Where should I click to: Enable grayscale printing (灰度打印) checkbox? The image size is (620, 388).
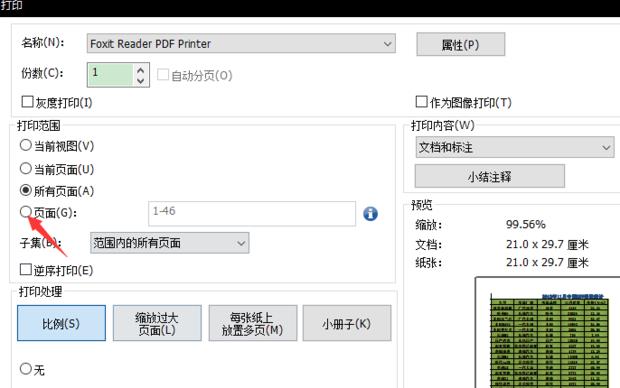click(27, 102)
